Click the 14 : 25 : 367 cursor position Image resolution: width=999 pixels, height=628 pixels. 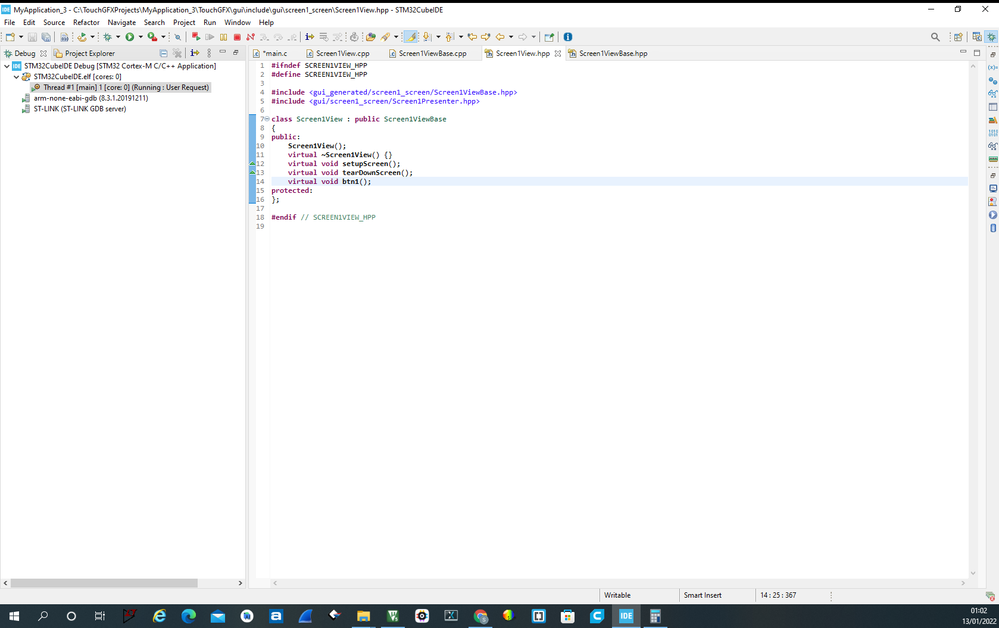pyautogui.click(x=778, y=595)
